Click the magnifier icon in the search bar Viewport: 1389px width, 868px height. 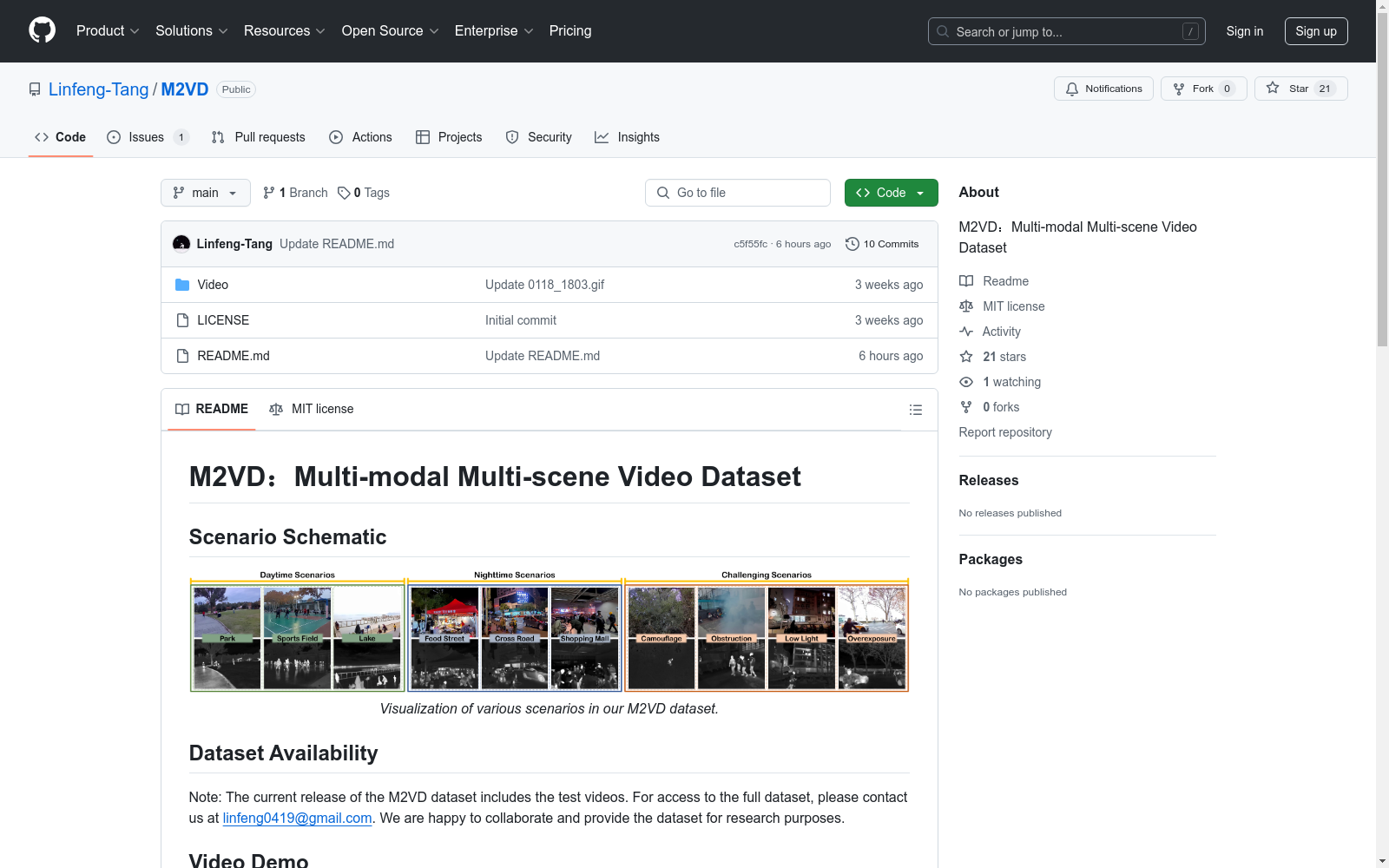click(943, 31)
